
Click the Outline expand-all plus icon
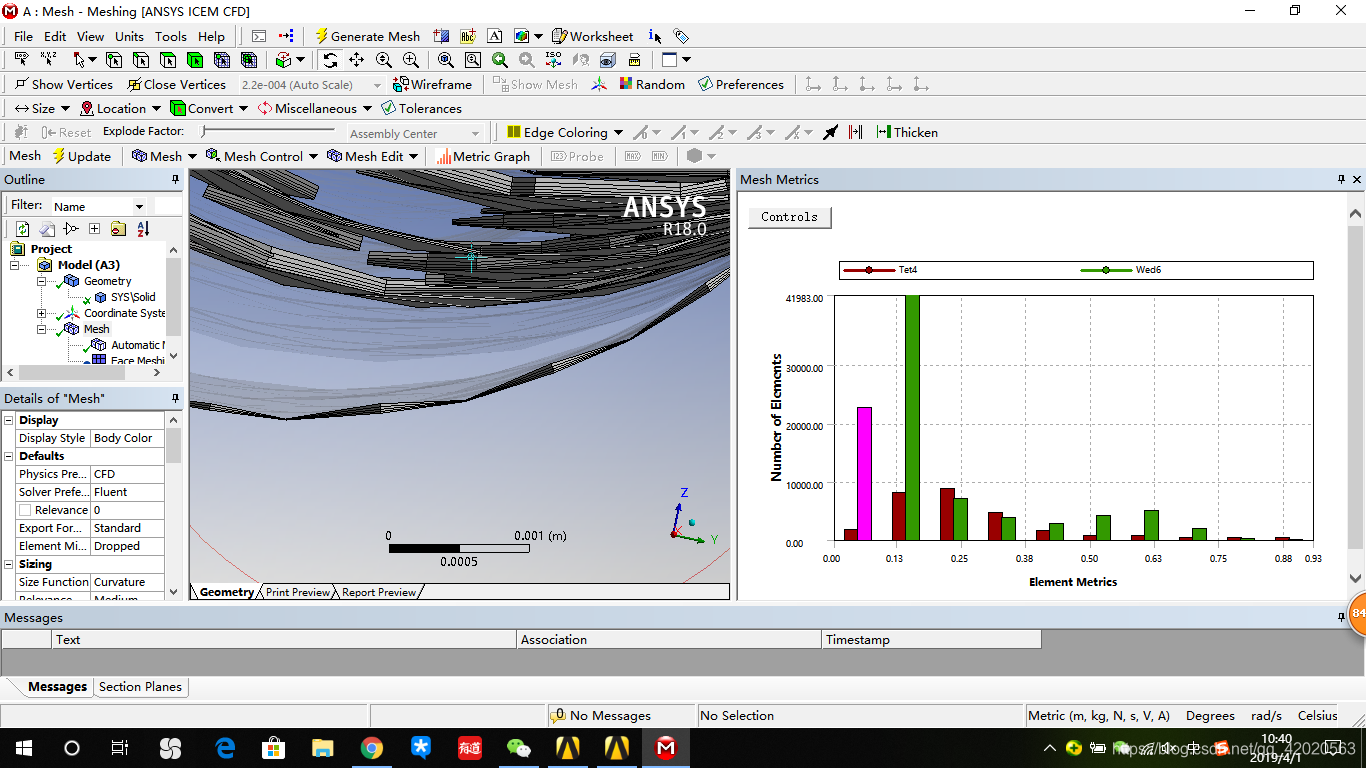click(94, 229)
